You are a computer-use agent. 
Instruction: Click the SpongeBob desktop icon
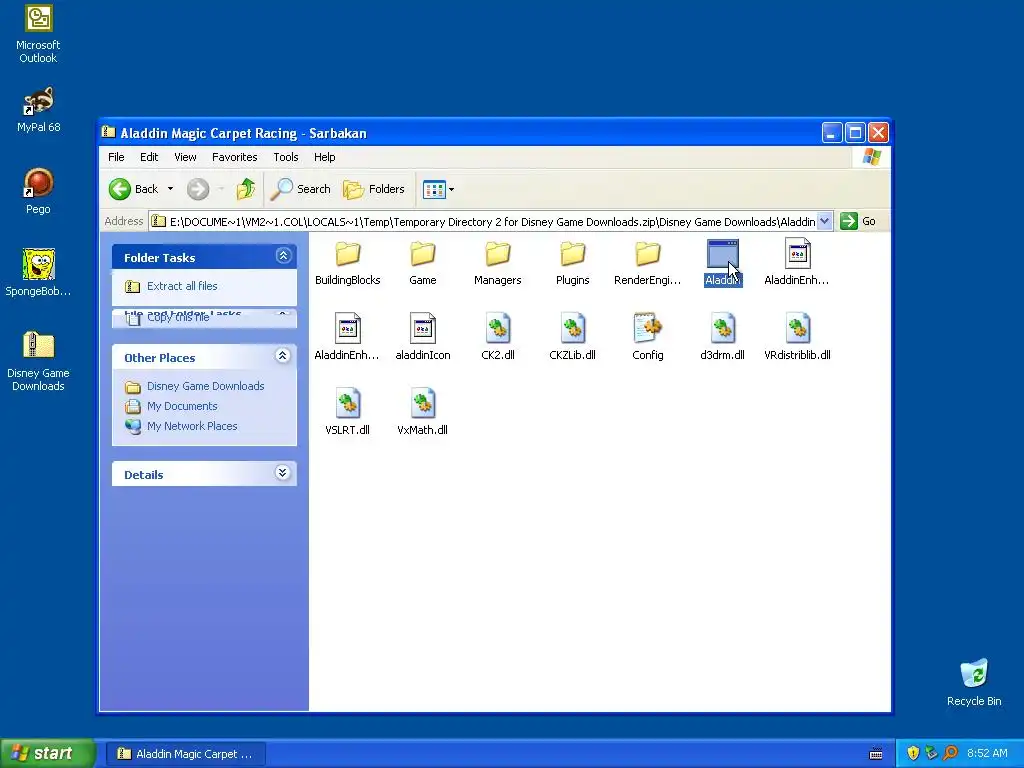coord(38,273)
